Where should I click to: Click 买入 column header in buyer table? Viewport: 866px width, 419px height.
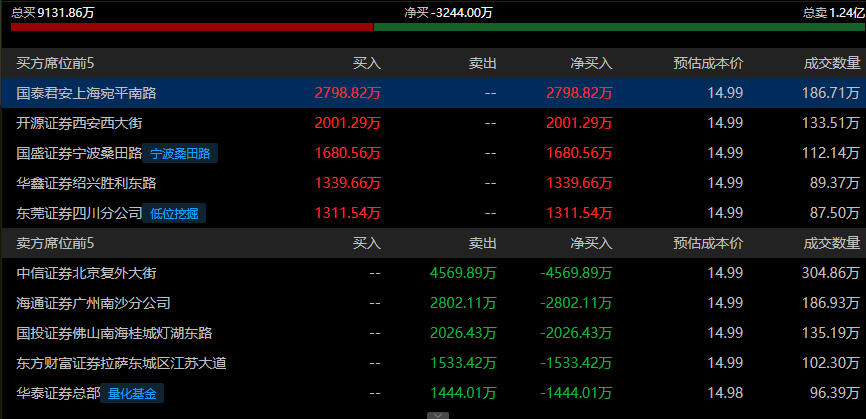[x=367, y=63]
